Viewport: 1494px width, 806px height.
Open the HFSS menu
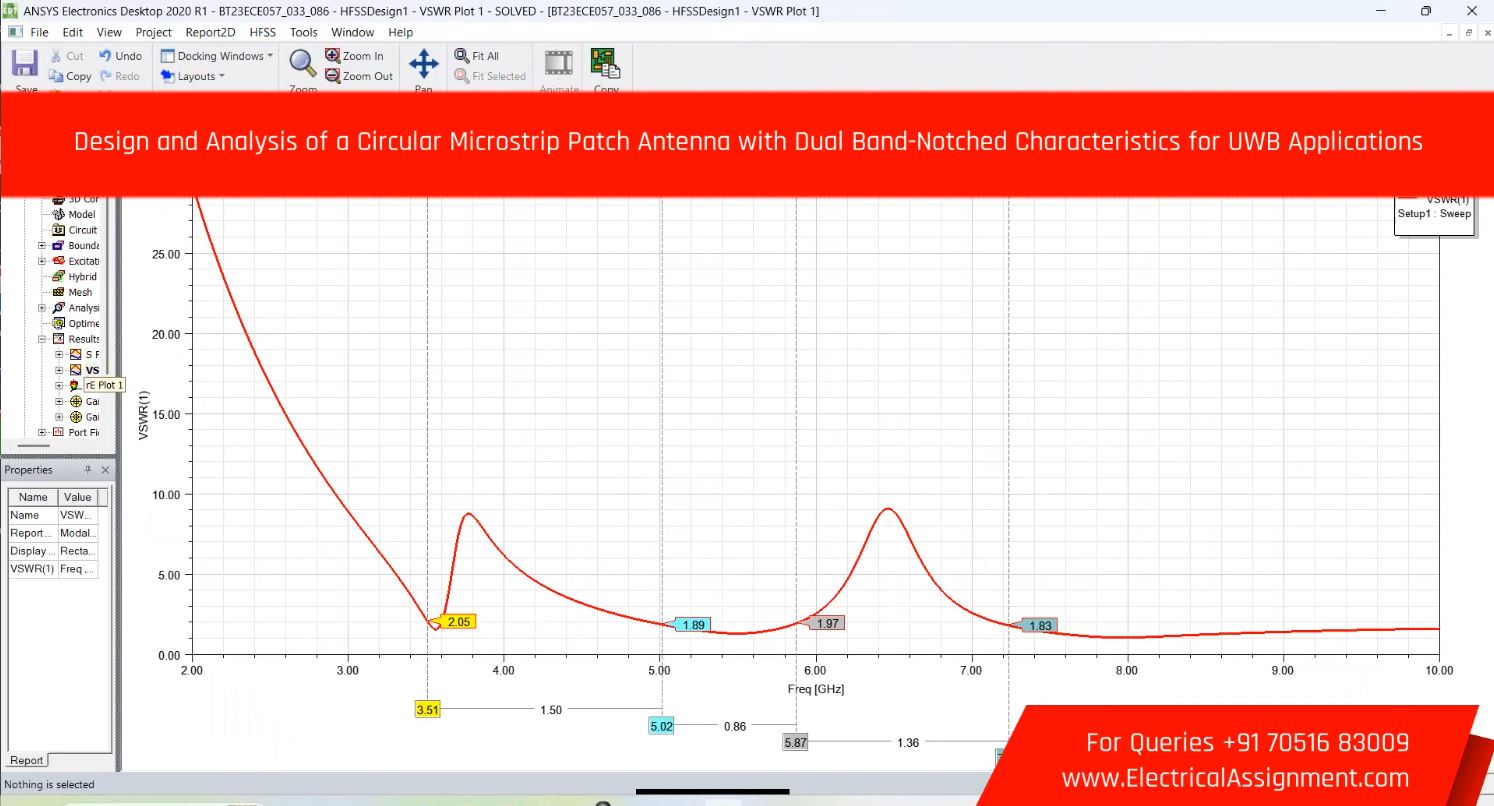(262, 32)
